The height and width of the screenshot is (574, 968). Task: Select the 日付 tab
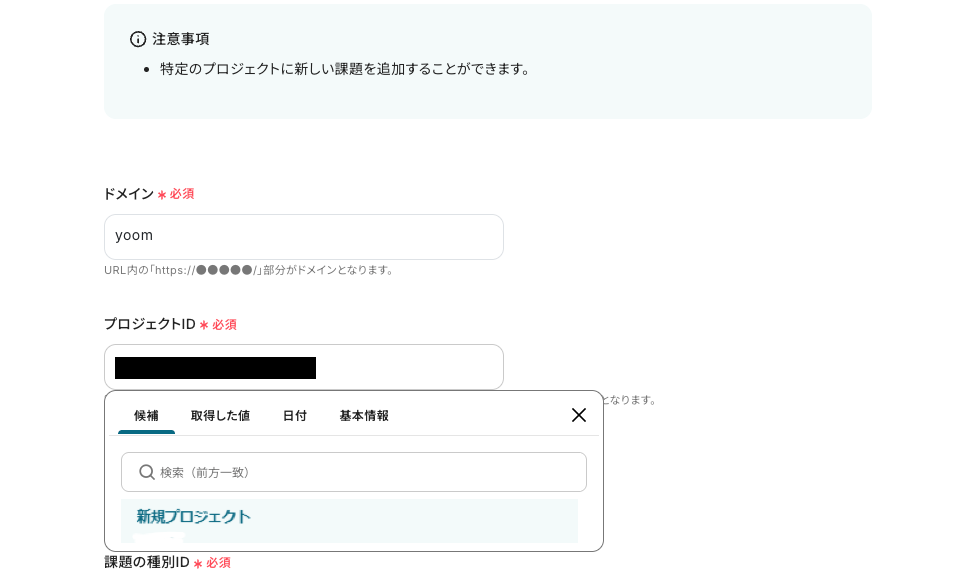294,416
